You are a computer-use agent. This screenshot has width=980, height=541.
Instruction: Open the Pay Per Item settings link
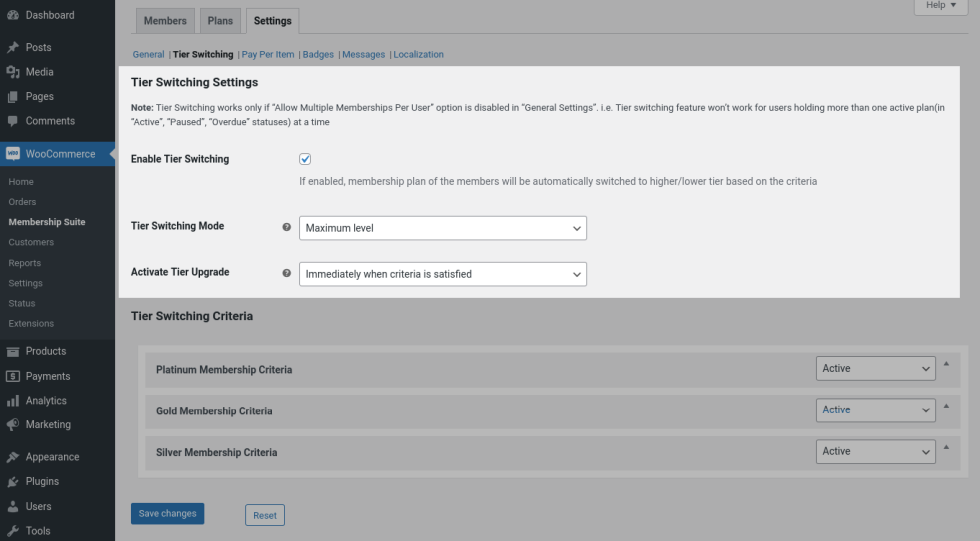268,55
